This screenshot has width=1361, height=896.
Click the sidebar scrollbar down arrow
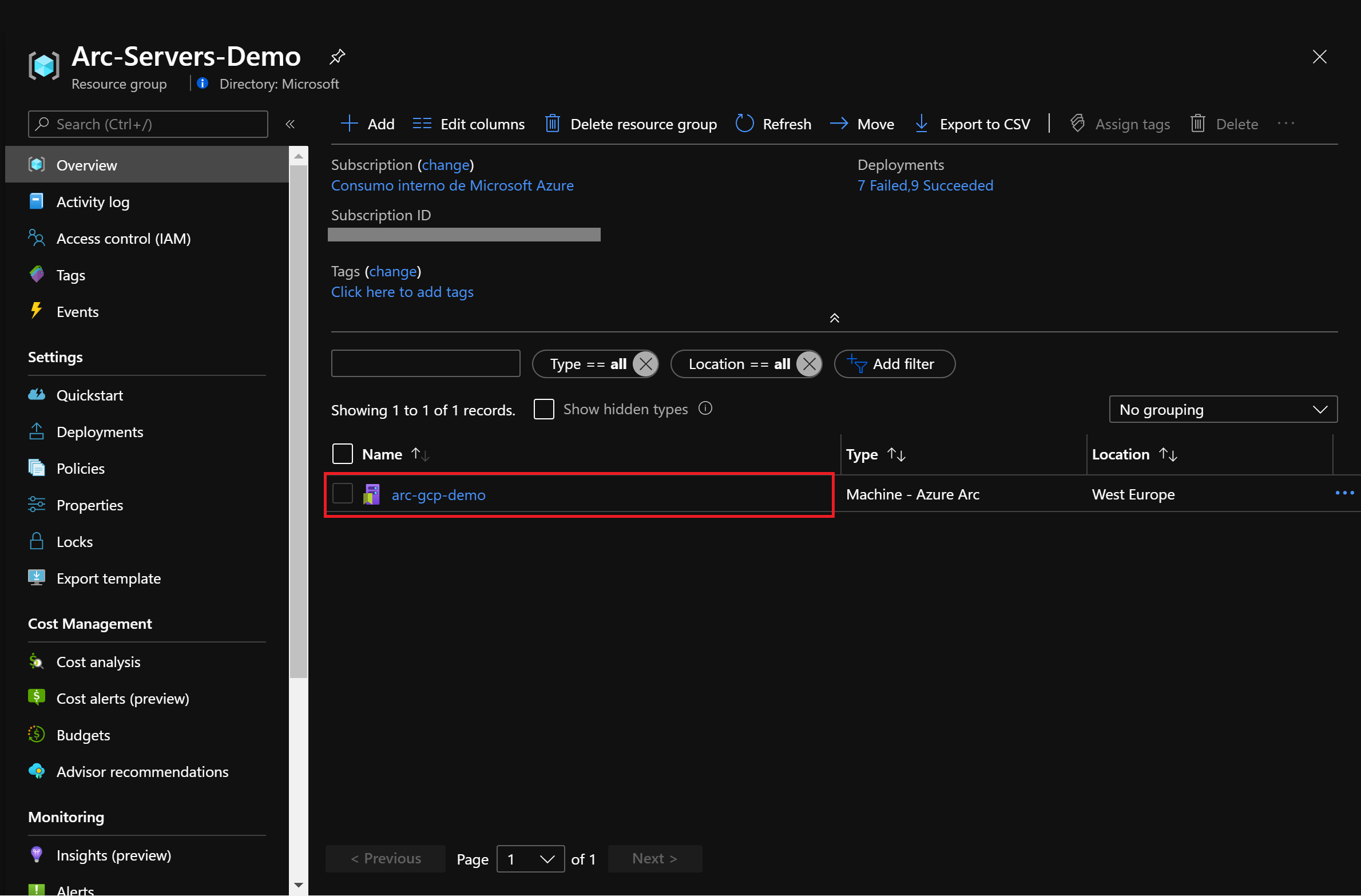pos(298,885)
